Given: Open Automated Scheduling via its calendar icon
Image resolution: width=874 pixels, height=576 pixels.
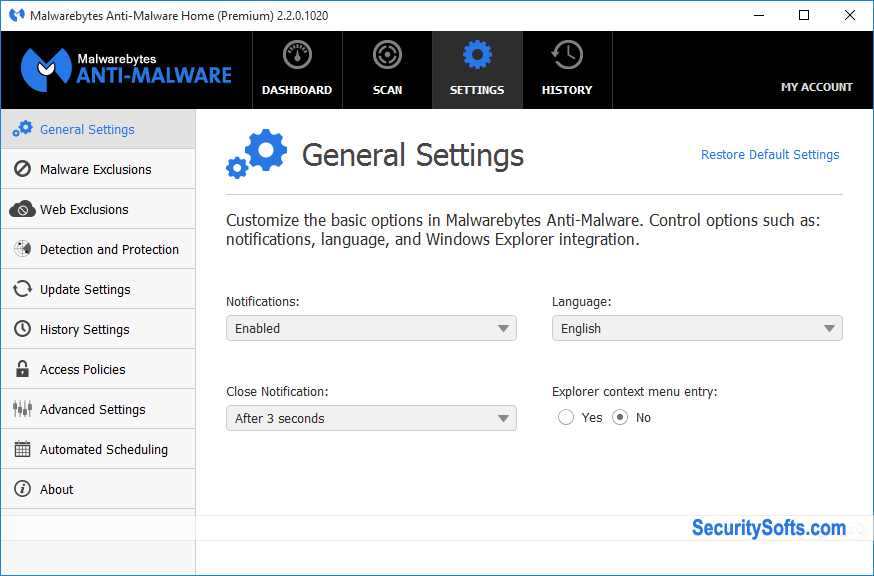Looking at the screenshot, I should tap(22, 449).
